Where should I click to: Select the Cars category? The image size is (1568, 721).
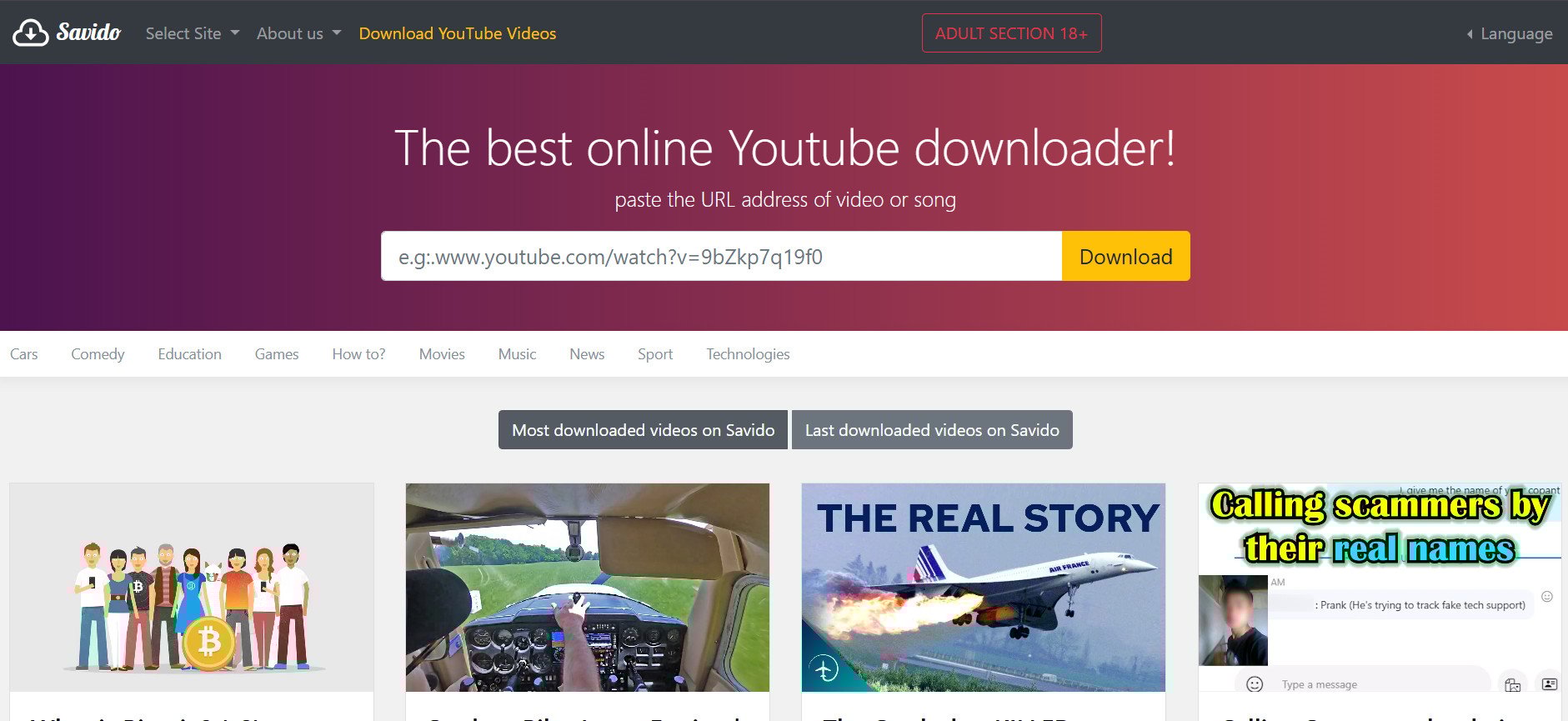click(24, 354)
